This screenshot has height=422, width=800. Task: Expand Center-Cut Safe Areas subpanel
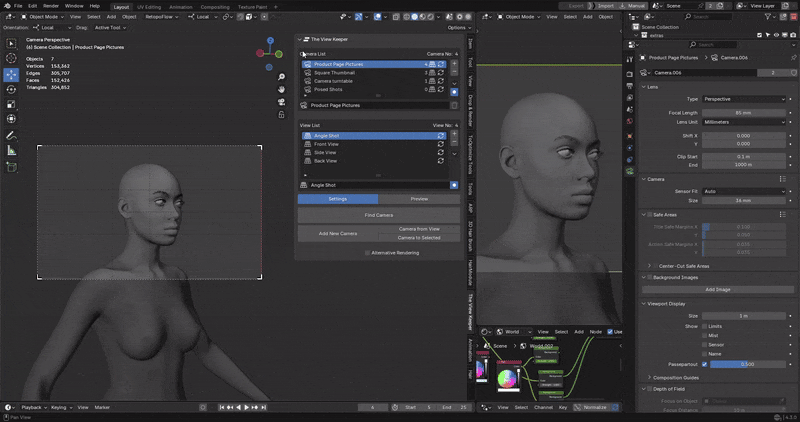coord(649,266)
